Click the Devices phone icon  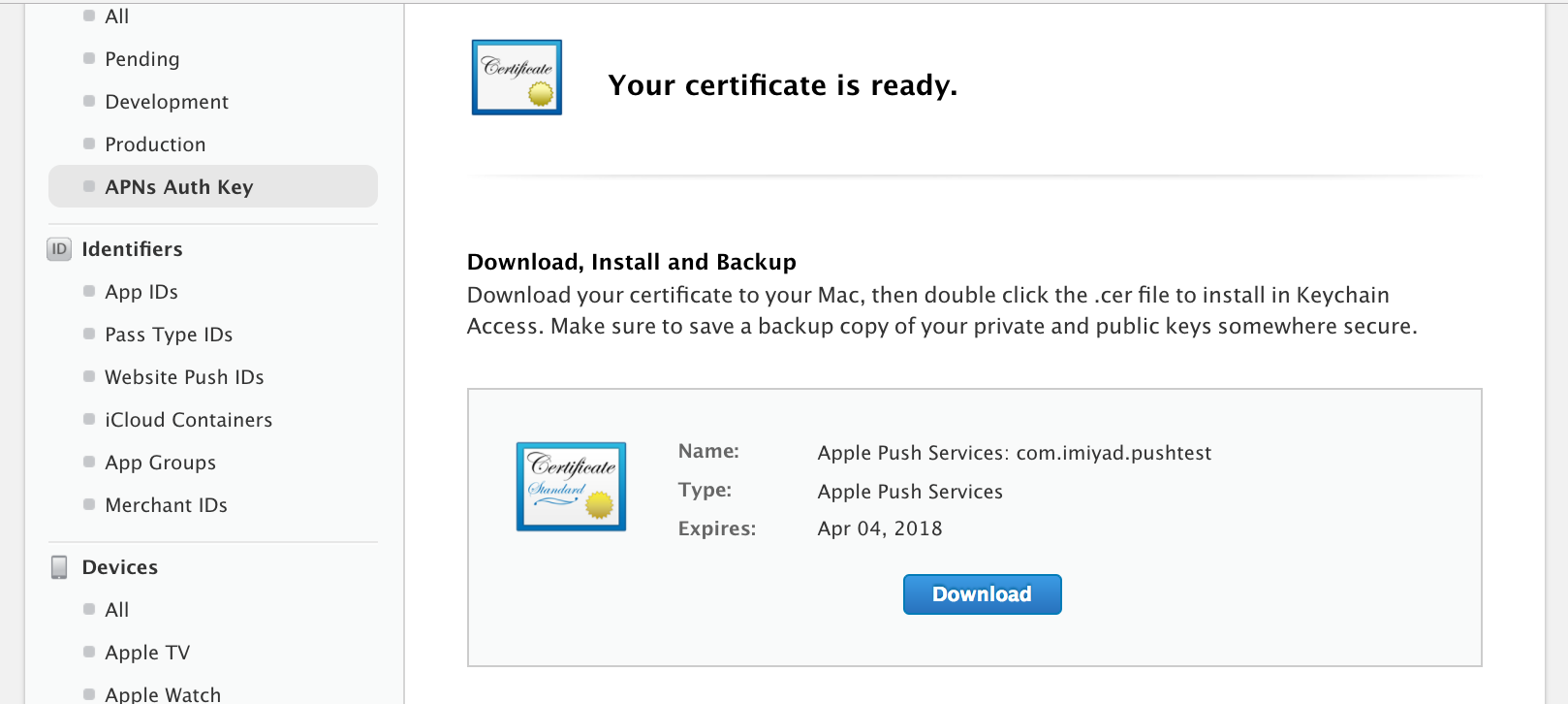coord(59,567)
